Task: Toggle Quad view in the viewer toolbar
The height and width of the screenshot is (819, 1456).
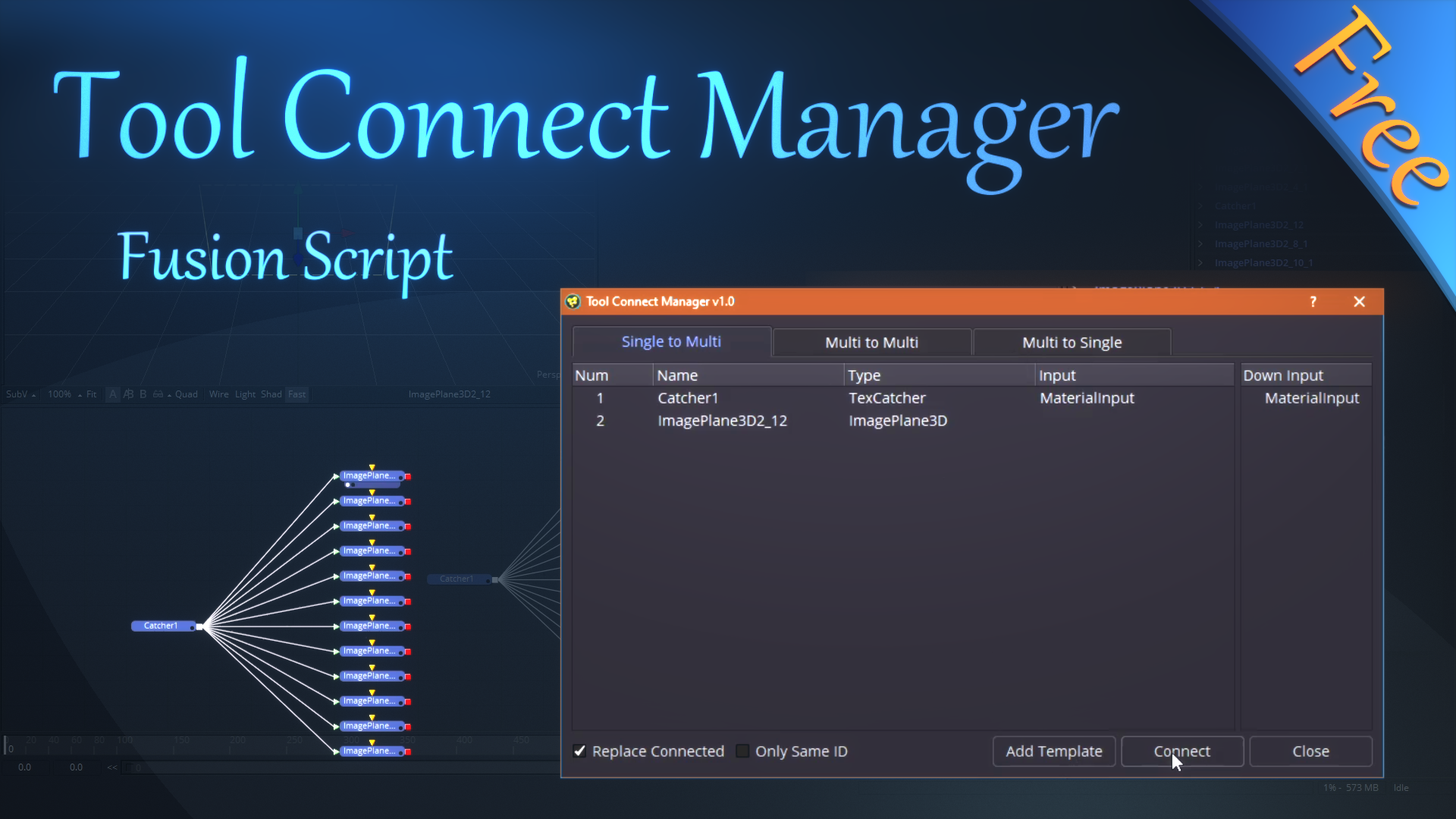Action: [x=186, y=394]
